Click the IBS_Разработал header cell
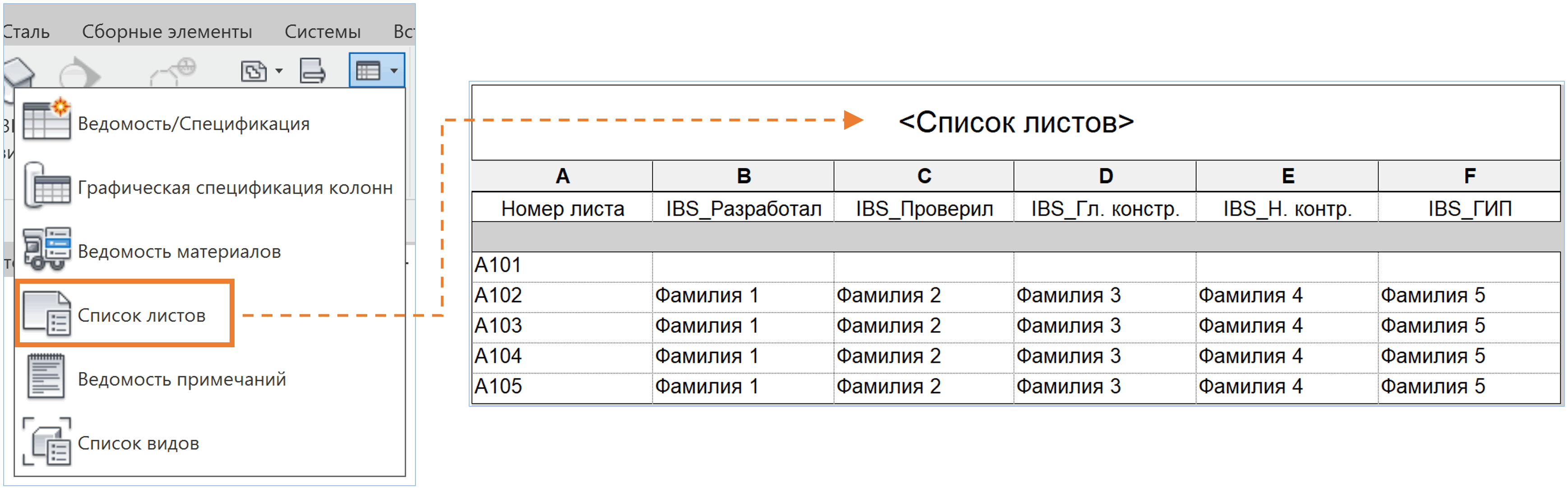This screenshot has width=1568, height=488. pos(743,209)
